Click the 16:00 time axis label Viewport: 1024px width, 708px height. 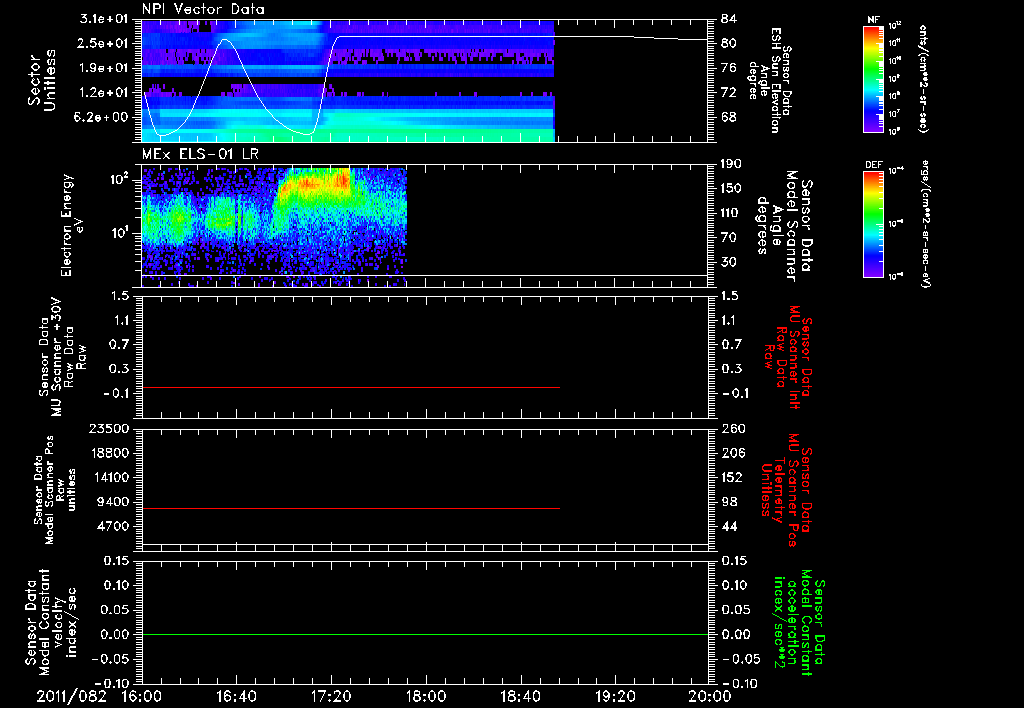pos(142,696)
